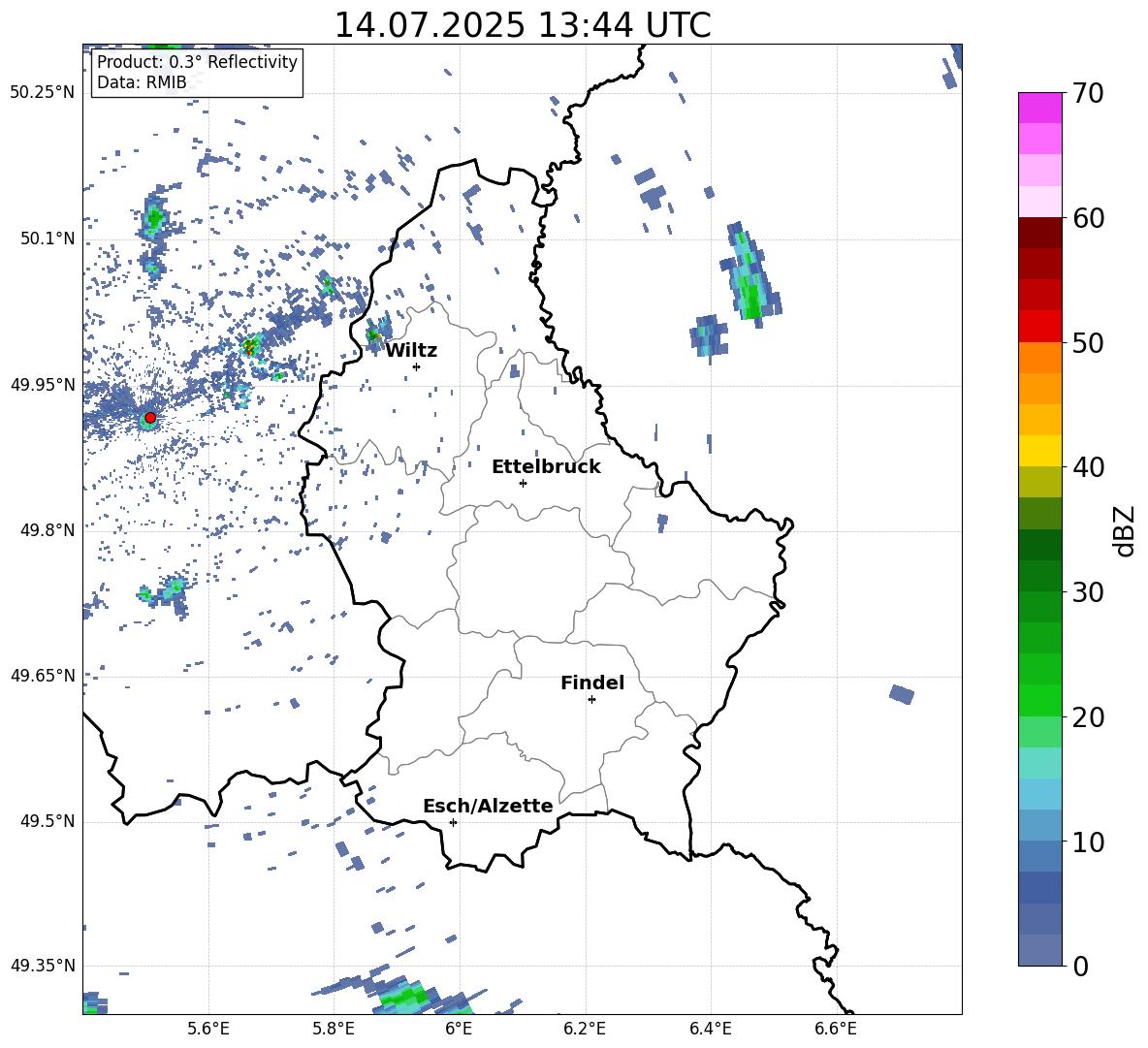This screenshot has height=1048, width=1148.
Task: Click the Esch/Alzette city label
Action: (x=488, y=806)
